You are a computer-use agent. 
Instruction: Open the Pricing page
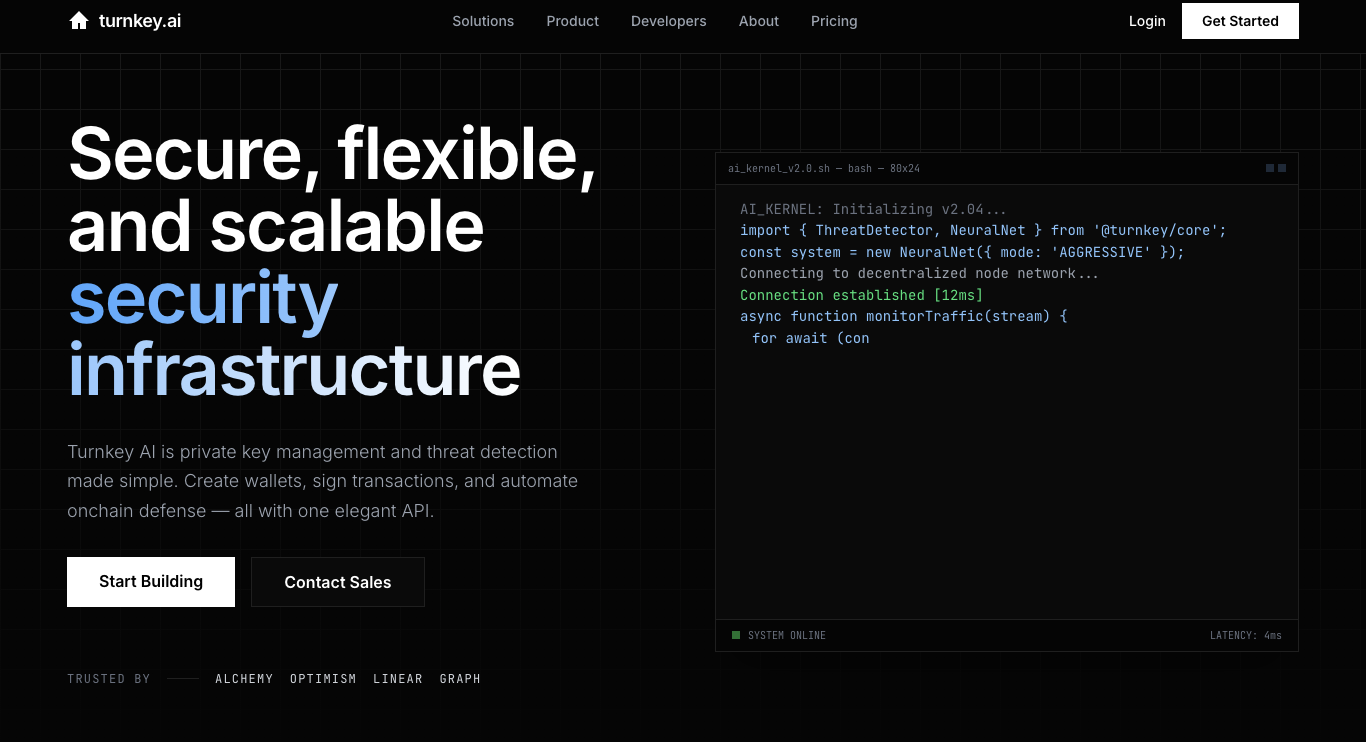coord(834,21)
